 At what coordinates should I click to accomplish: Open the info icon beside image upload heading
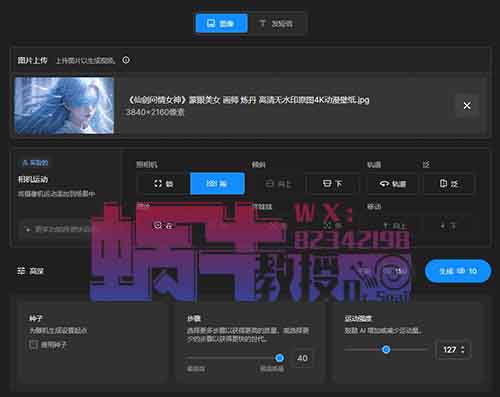point(126,60)
